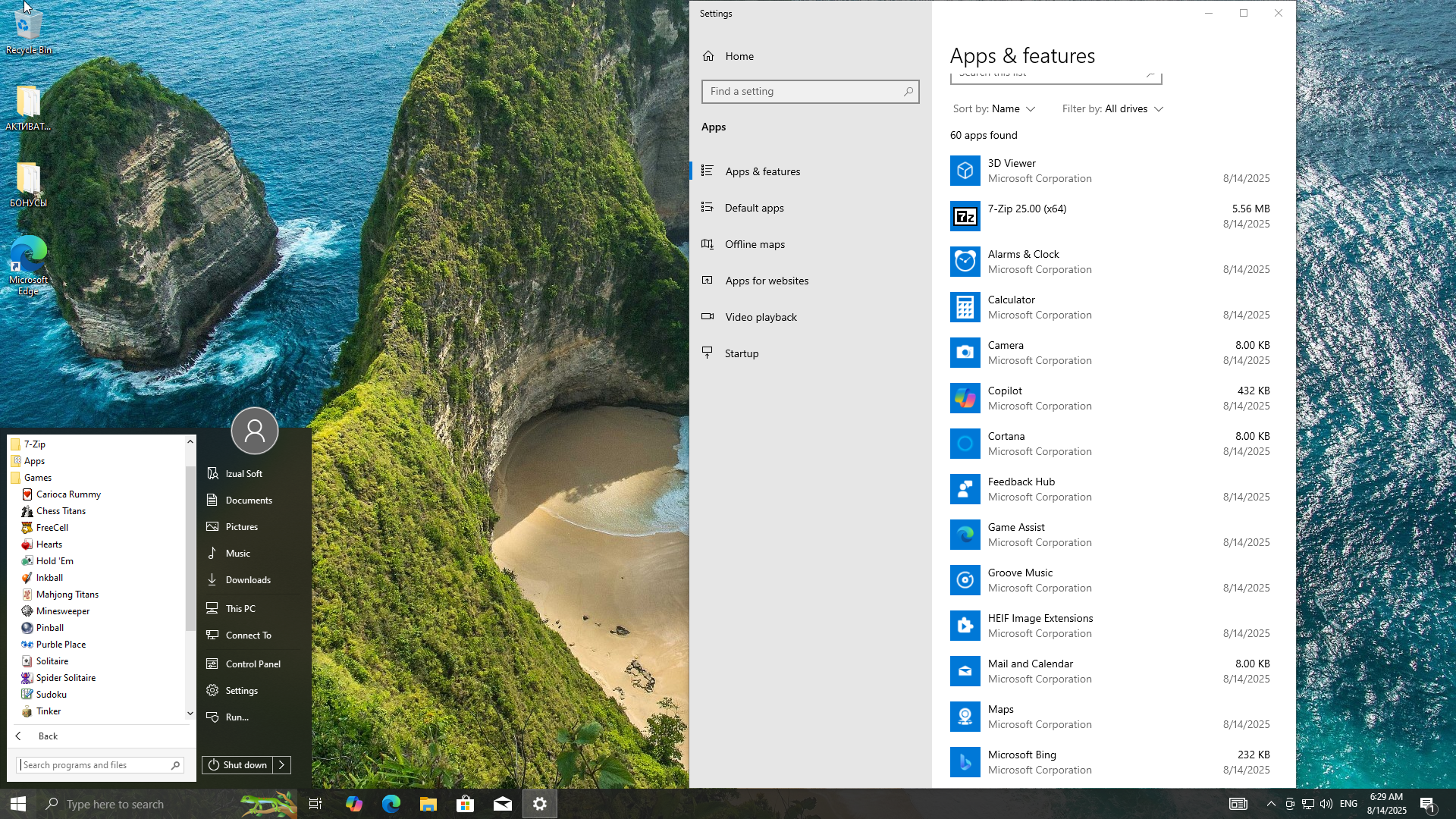The width and height of the screenshot is (1456, 819).
Task: Open Recycle Bin on desktop
Action: pyautogui.click(x=29, y=30)
